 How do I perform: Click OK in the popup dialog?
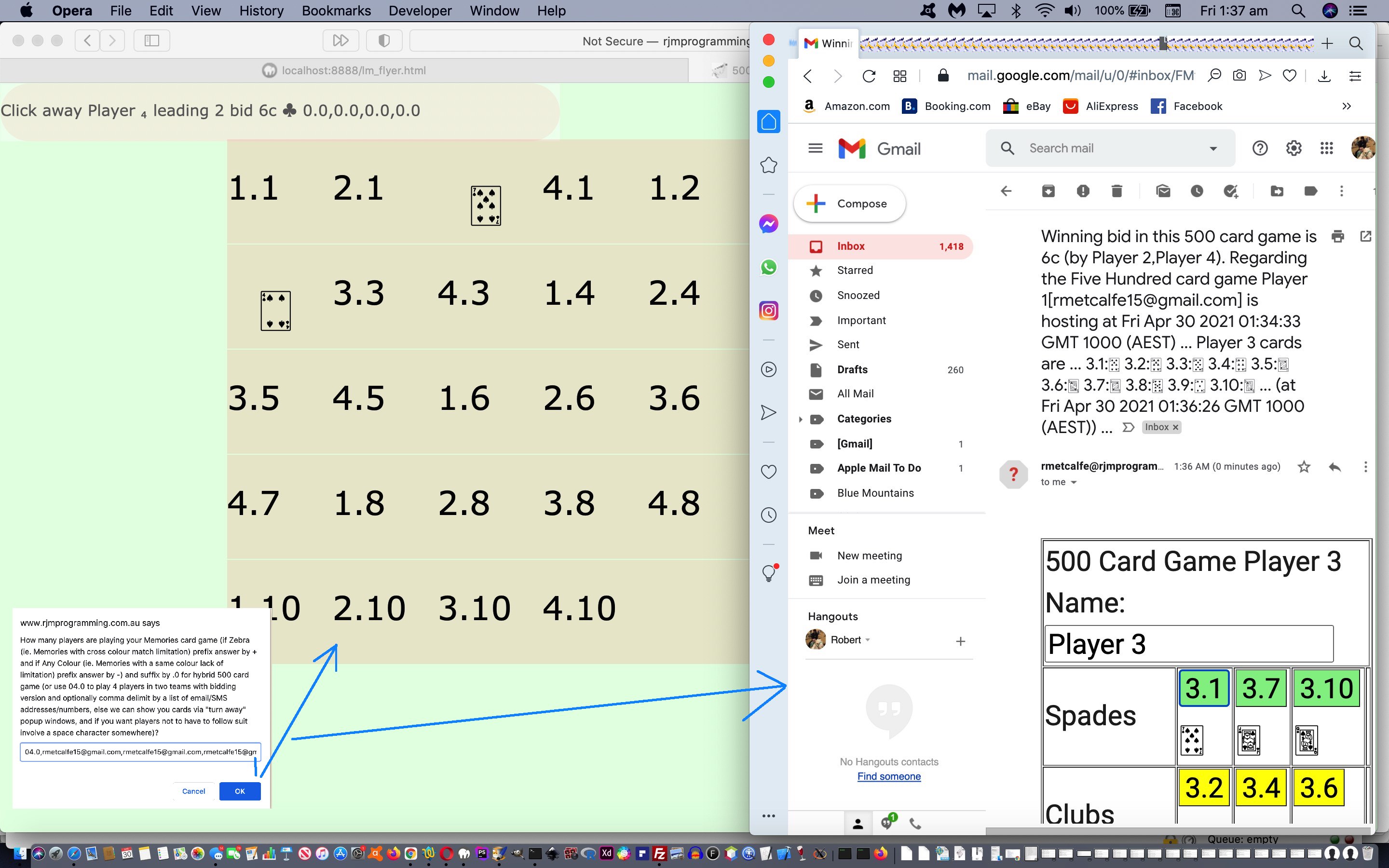(x=239, y=791)
